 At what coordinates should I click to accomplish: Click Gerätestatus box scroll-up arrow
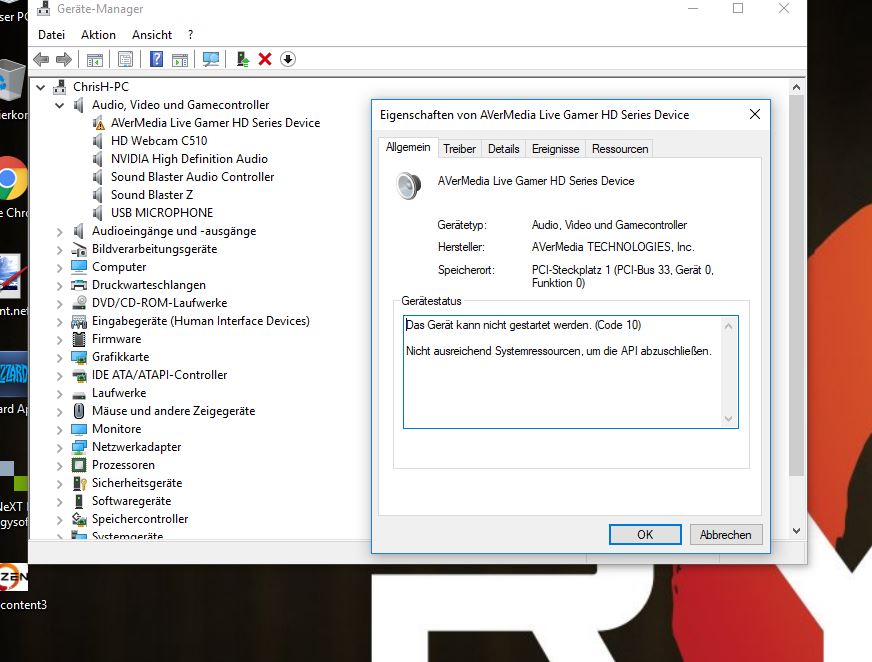(729, 326)
